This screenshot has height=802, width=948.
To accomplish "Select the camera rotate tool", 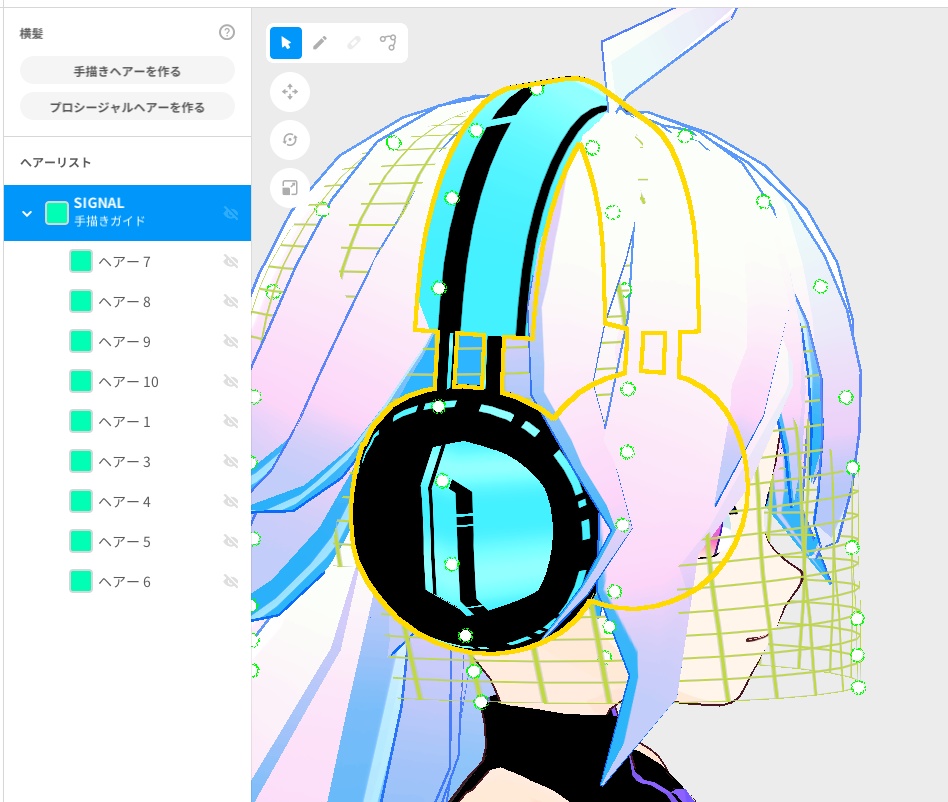I will 290,140.
